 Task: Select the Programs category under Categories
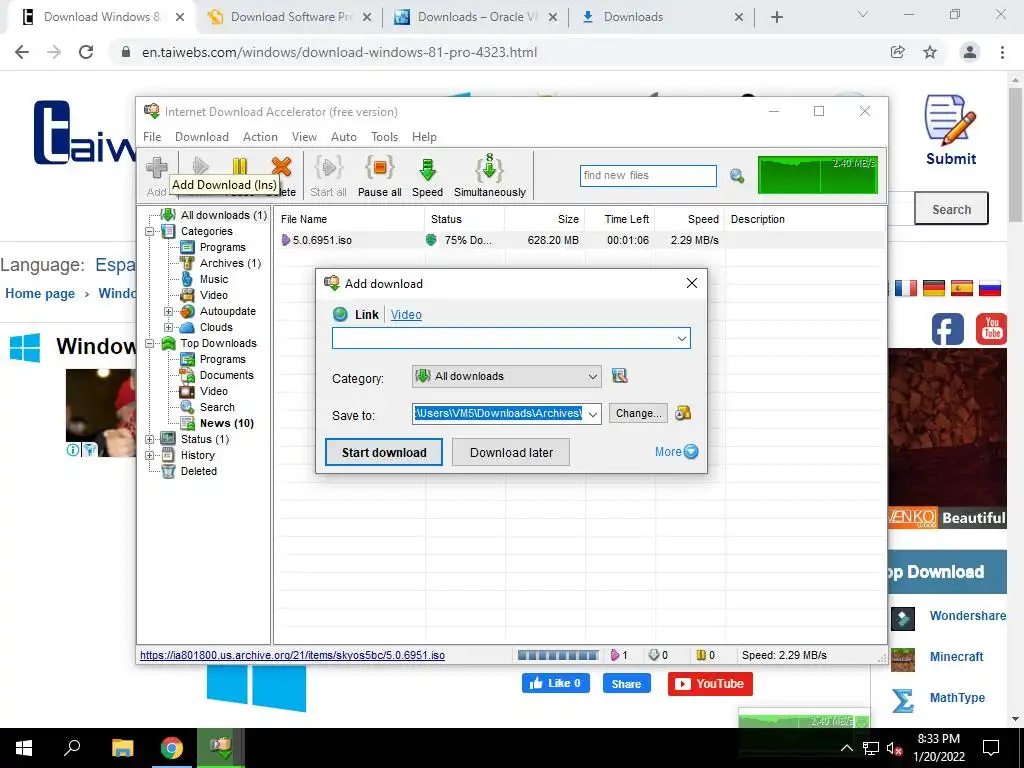[222, 247]
